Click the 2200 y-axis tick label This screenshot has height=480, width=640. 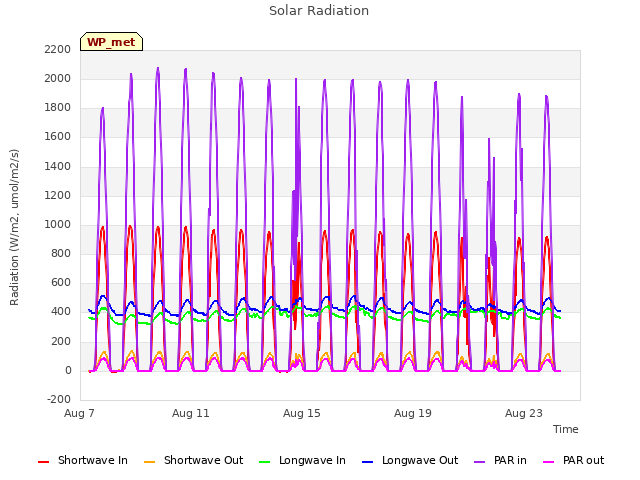click(58, 49)
